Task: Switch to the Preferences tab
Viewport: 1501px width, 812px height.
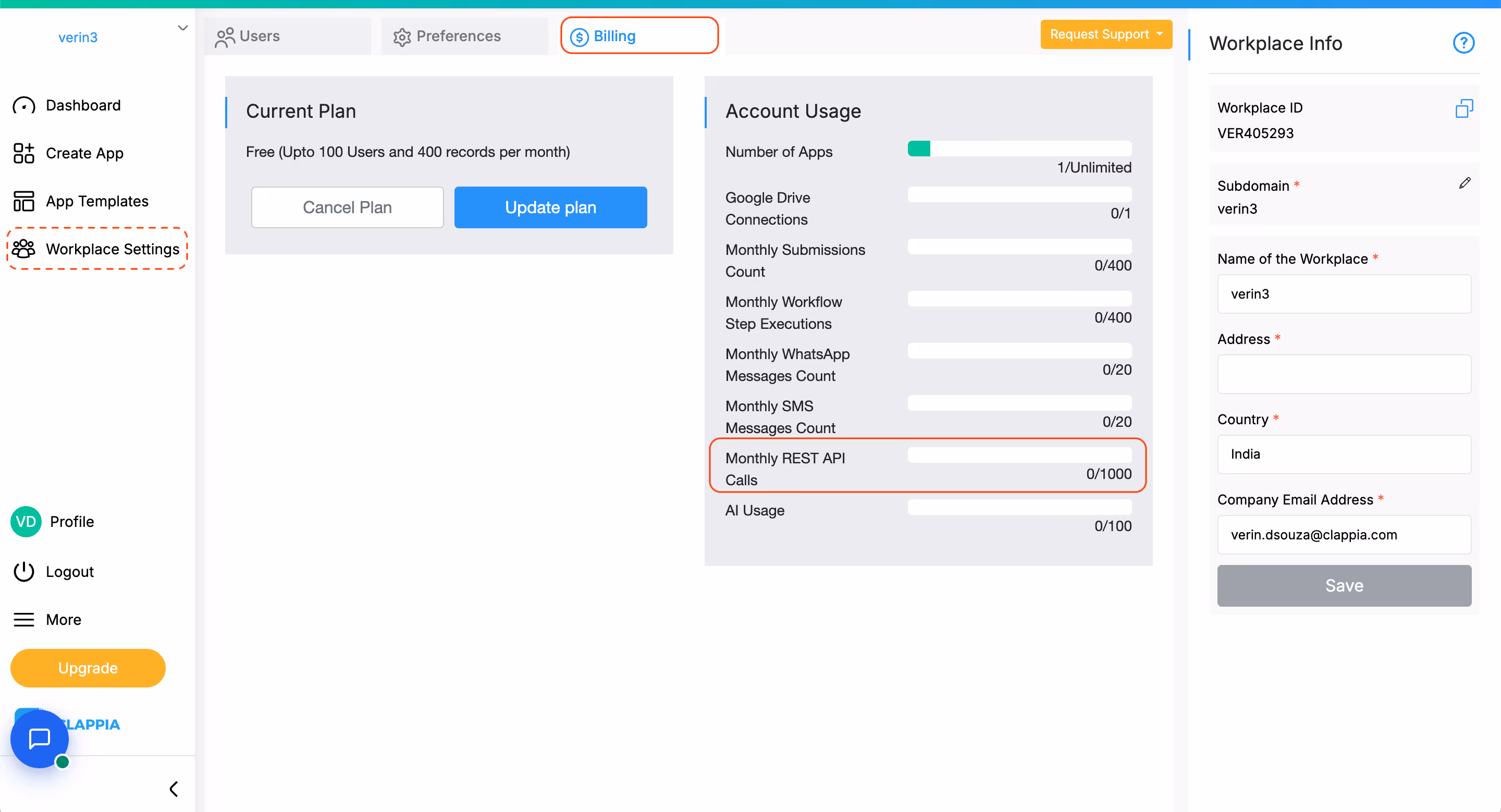Action: pos(464,36)
